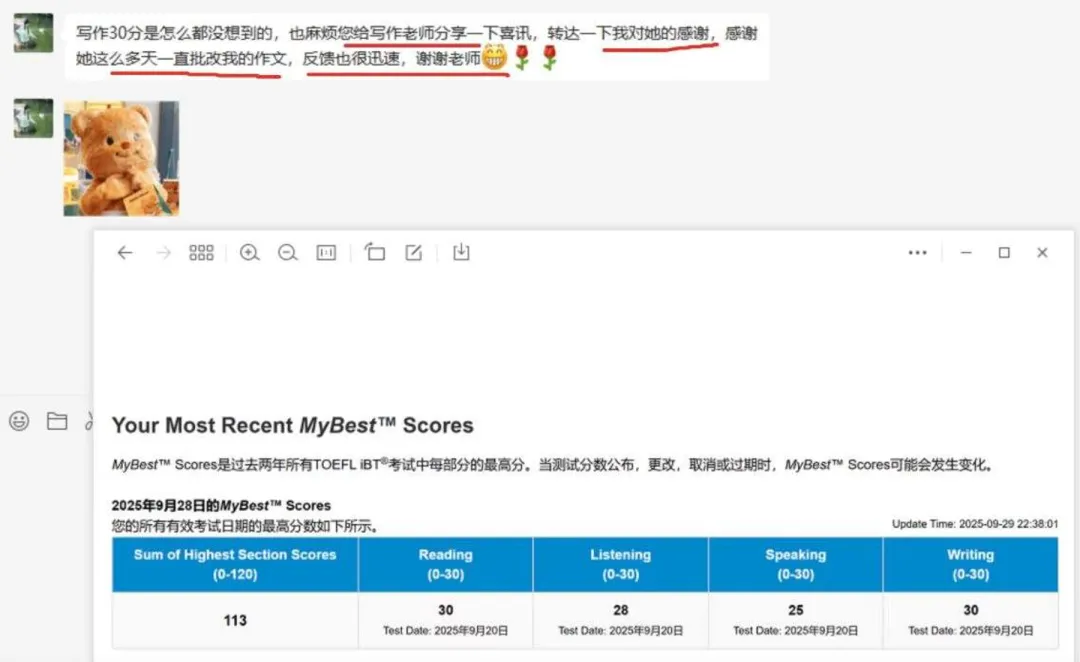Click the Writing (0-30) column header
Screen dimensions: 1080x662
click(x=970, y=564)
